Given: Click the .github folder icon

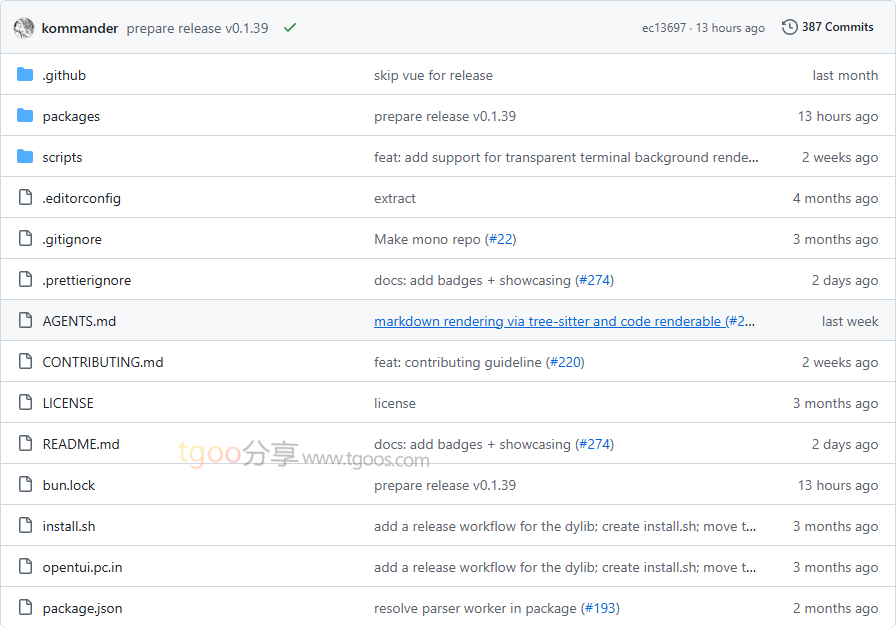Looking at the screenshot, I should [25, 75].
